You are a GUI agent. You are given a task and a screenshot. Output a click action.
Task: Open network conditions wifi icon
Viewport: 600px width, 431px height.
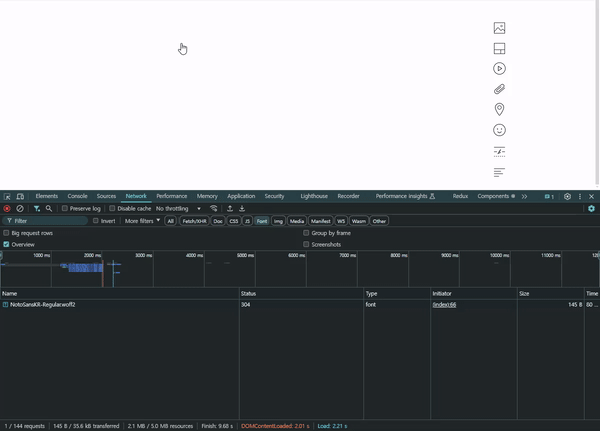tap(214, 209)
